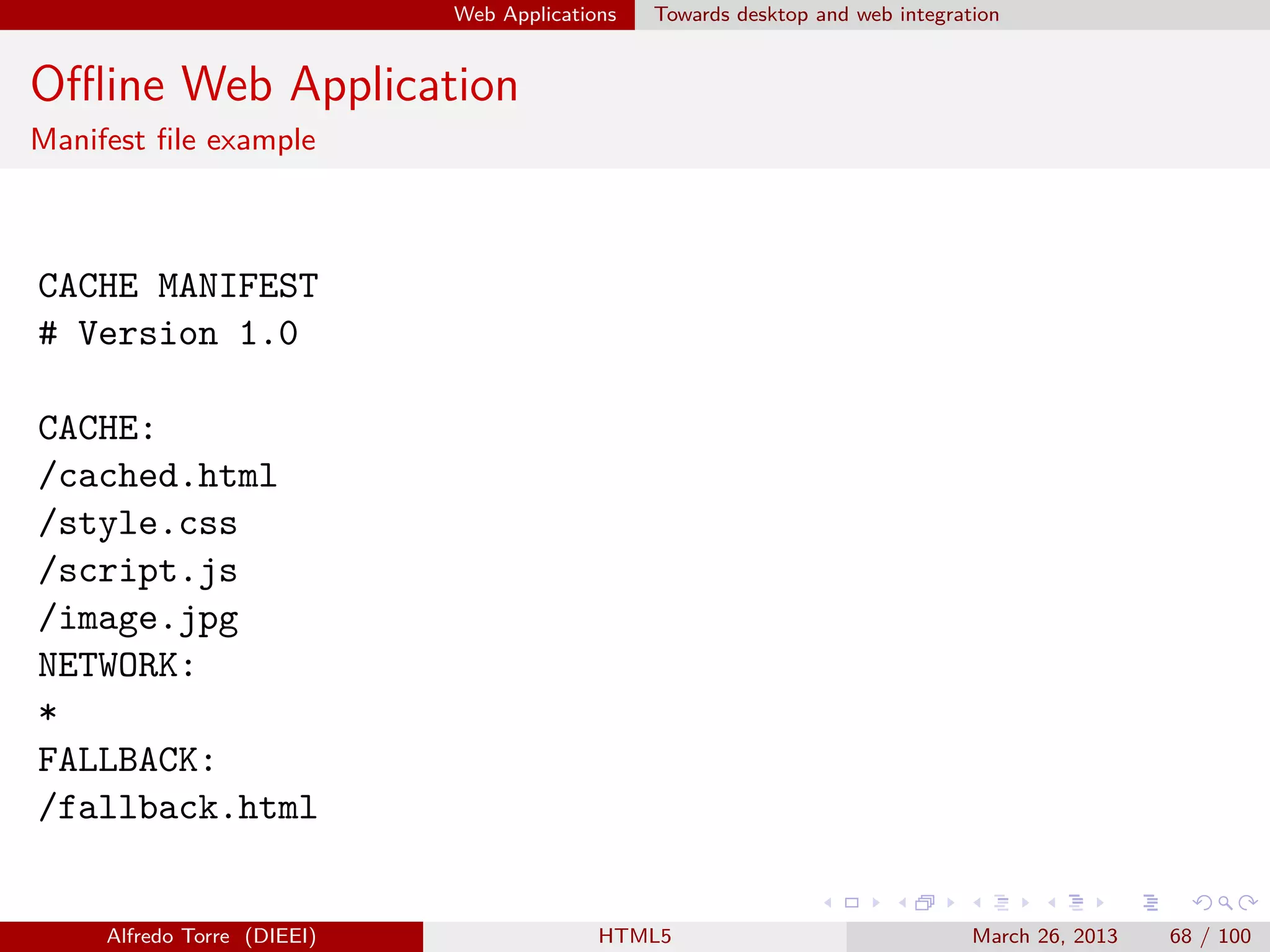The height and width of the screenshot is (952, 1270).
Task: Go to the next slide arrow
Action: tap(876, 902)
